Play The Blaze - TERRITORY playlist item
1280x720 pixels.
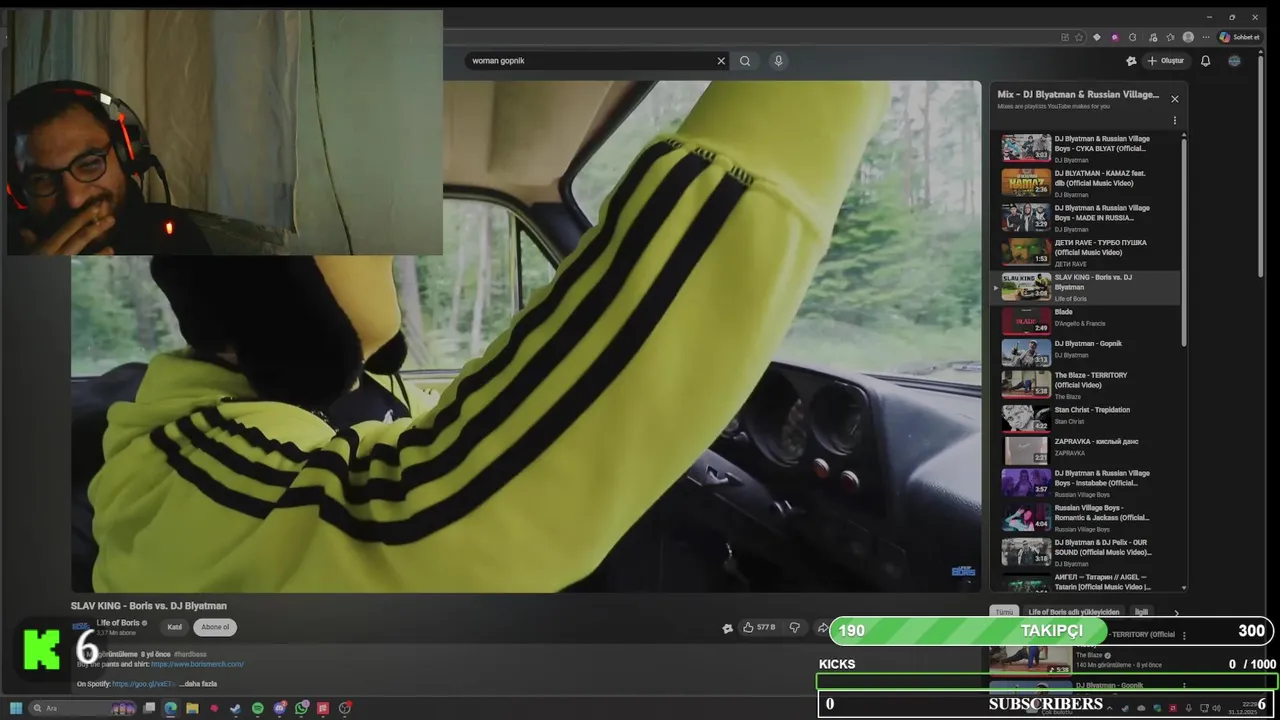(x=1086, y=385)
